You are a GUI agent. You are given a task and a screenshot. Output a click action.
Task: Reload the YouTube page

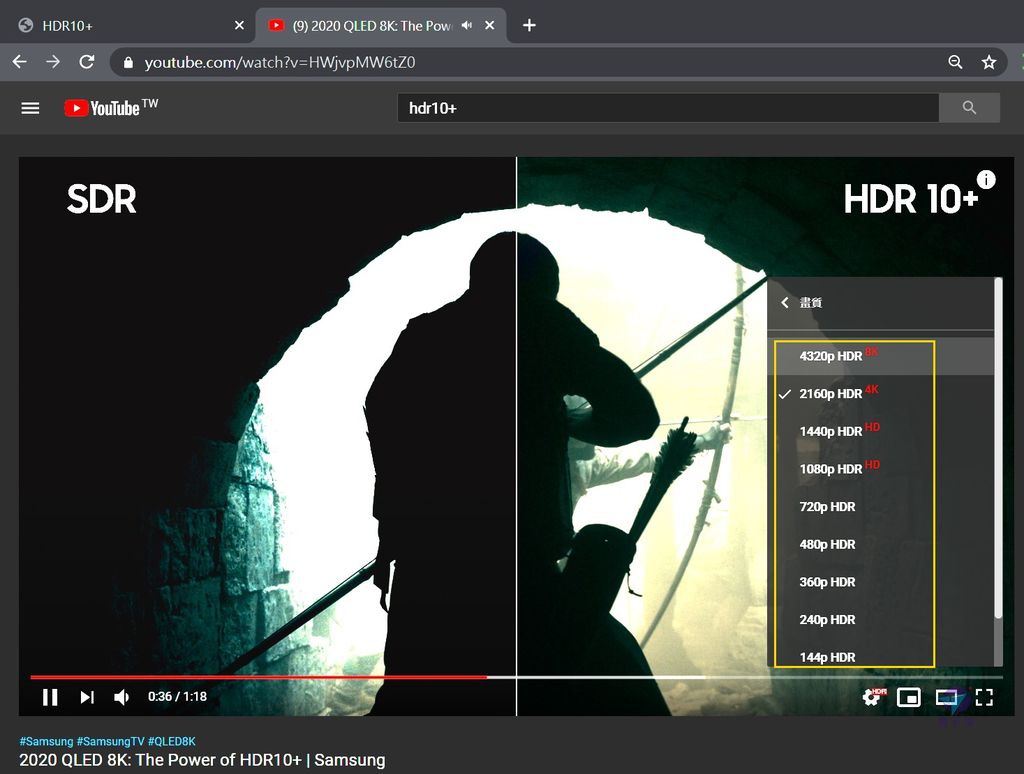[x=86, y=62]
